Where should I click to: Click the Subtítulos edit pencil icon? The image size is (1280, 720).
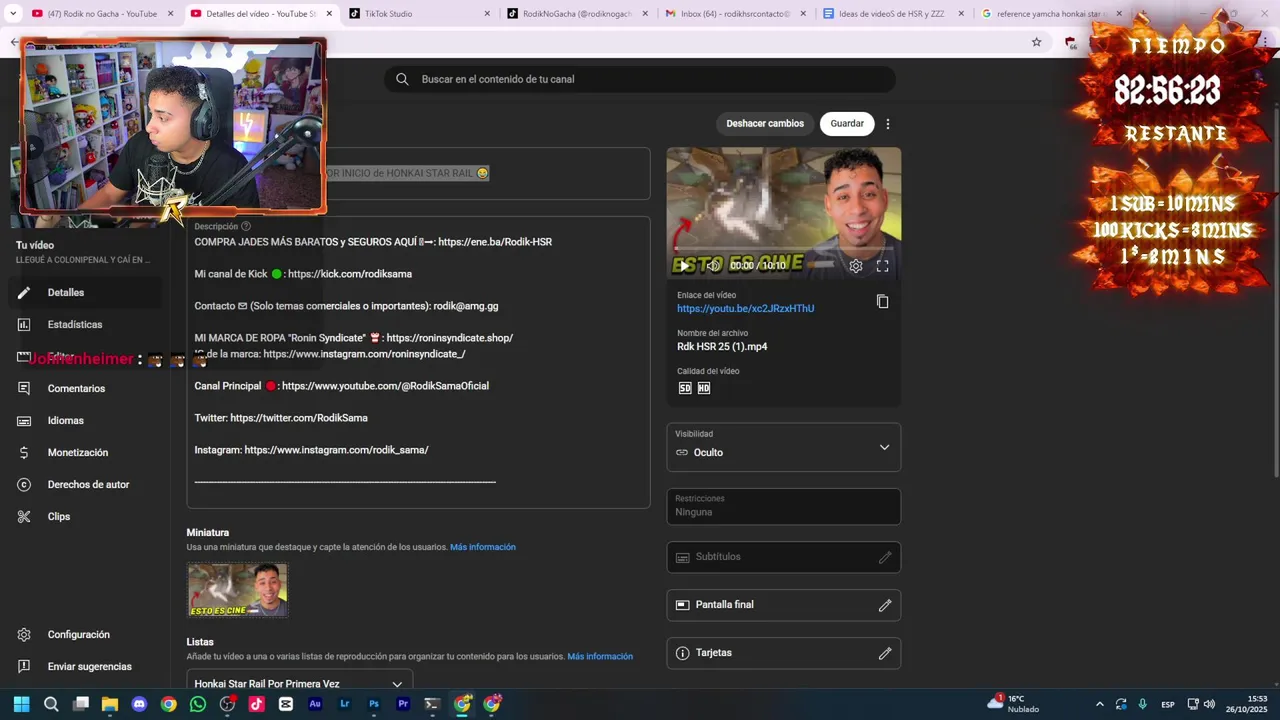[x=885, y=557]
